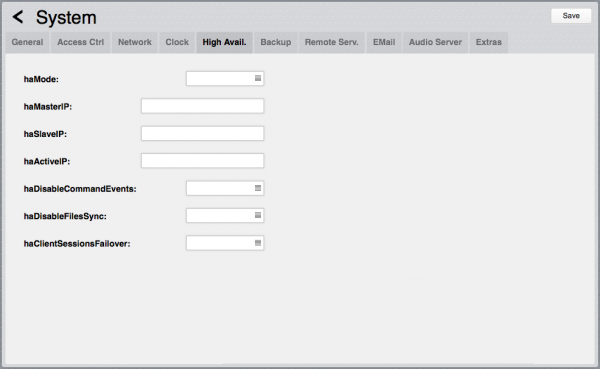Click the haSlaveIP: label

(45, 134)
